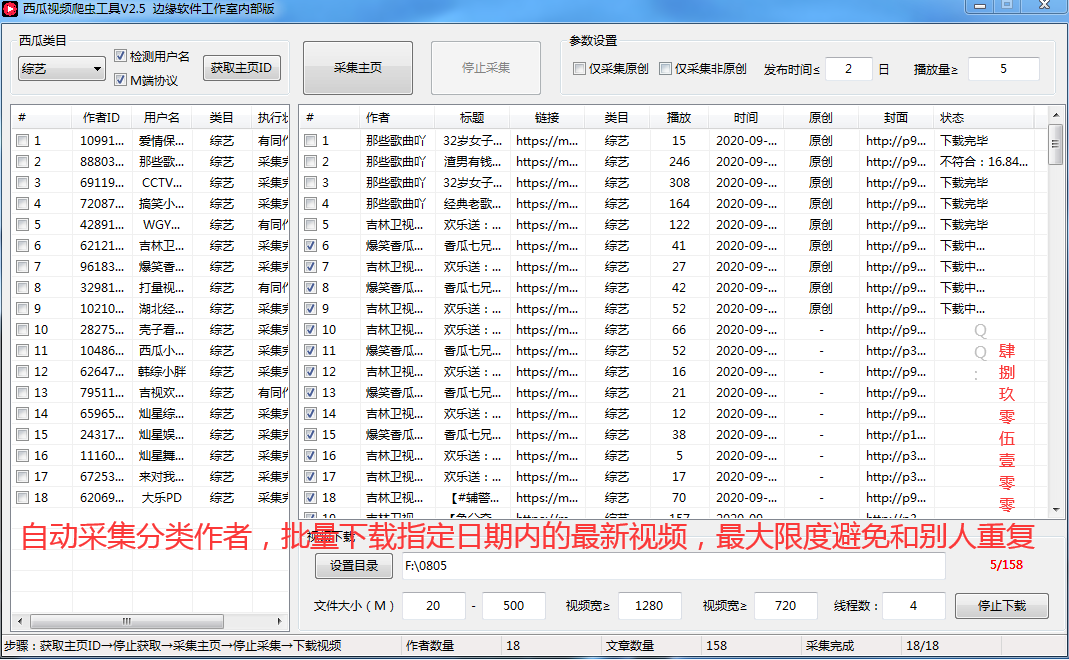Click the 播放量 minimum input field
1069x660 pixels.
coord(1003,69)
